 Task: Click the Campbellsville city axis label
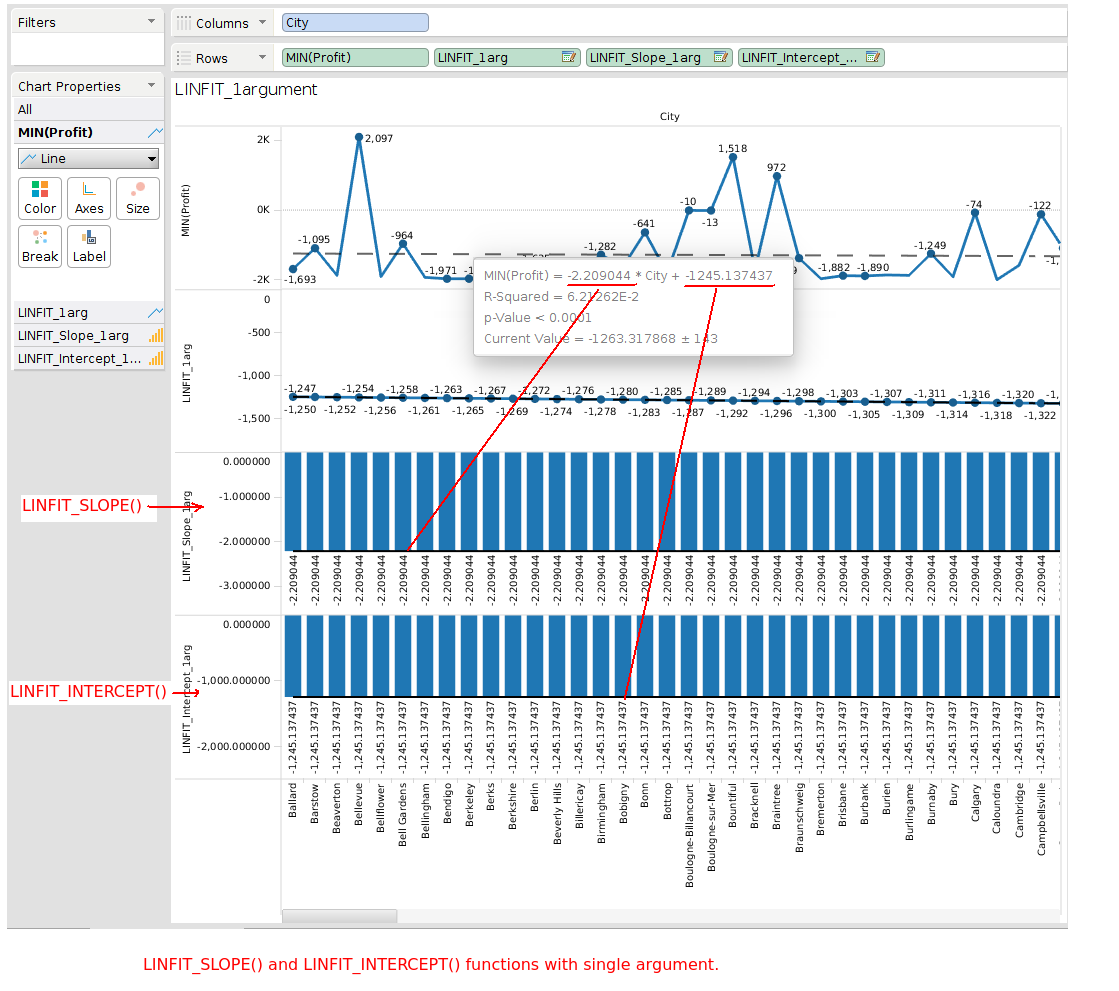click(x=1041, y=818)
